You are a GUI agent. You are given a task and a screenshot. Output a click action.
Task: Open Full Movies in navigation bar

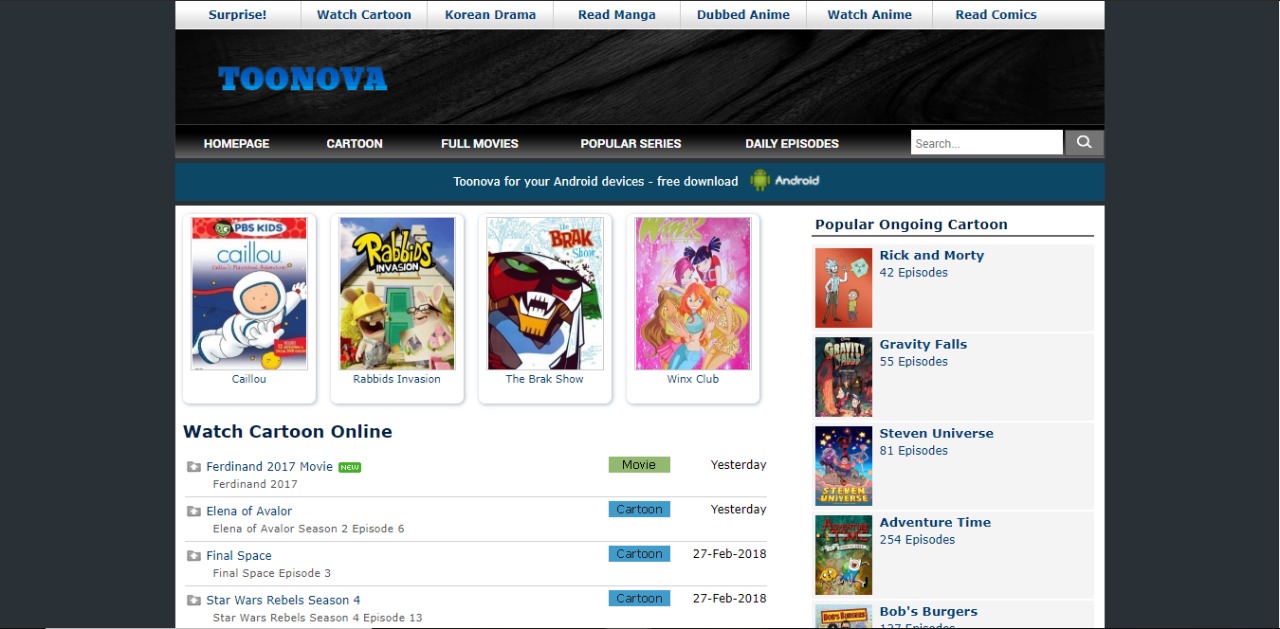480,144
